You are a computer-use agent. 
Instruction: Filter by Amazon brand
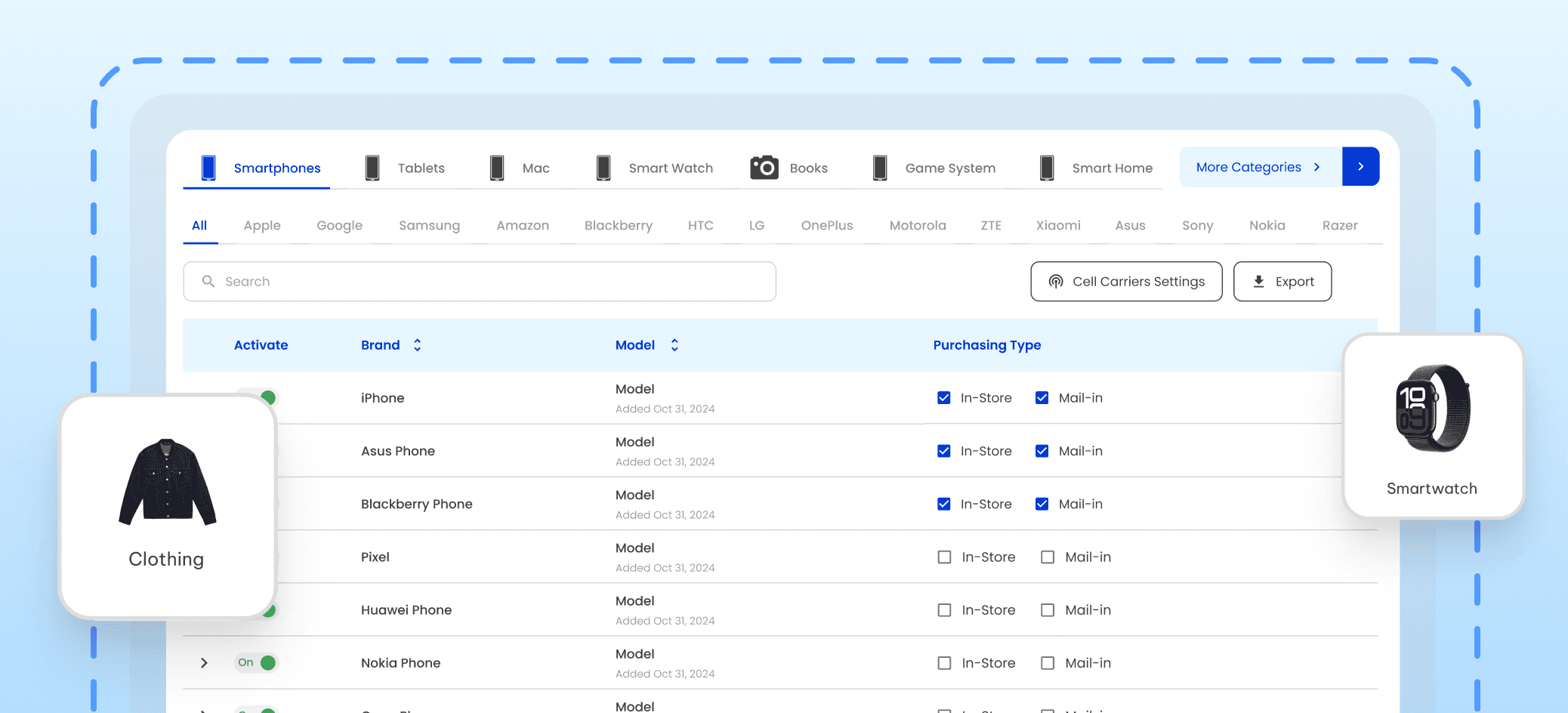[x=523, y=225]
